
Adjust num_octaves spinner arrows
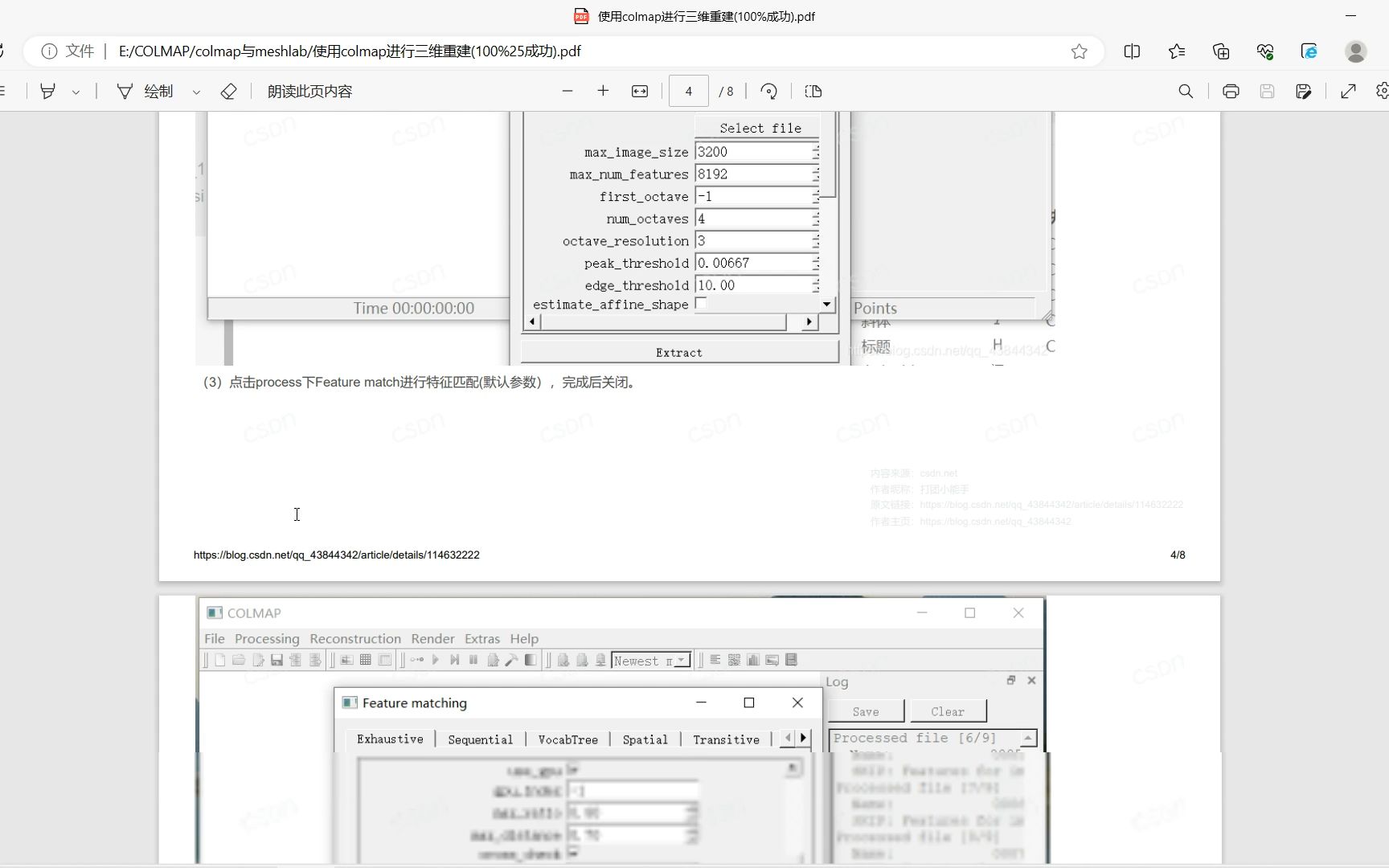click(816, 219)
